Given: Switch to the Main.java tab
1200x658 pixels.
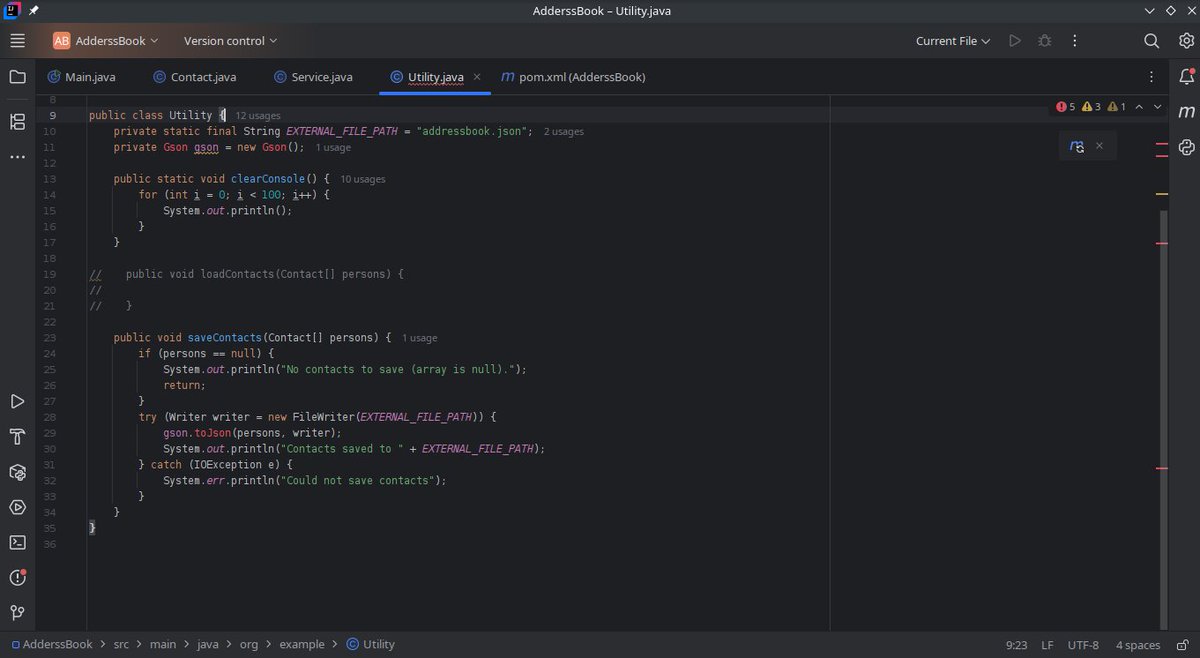Looking at the screenshot, I should coord(84,77).
